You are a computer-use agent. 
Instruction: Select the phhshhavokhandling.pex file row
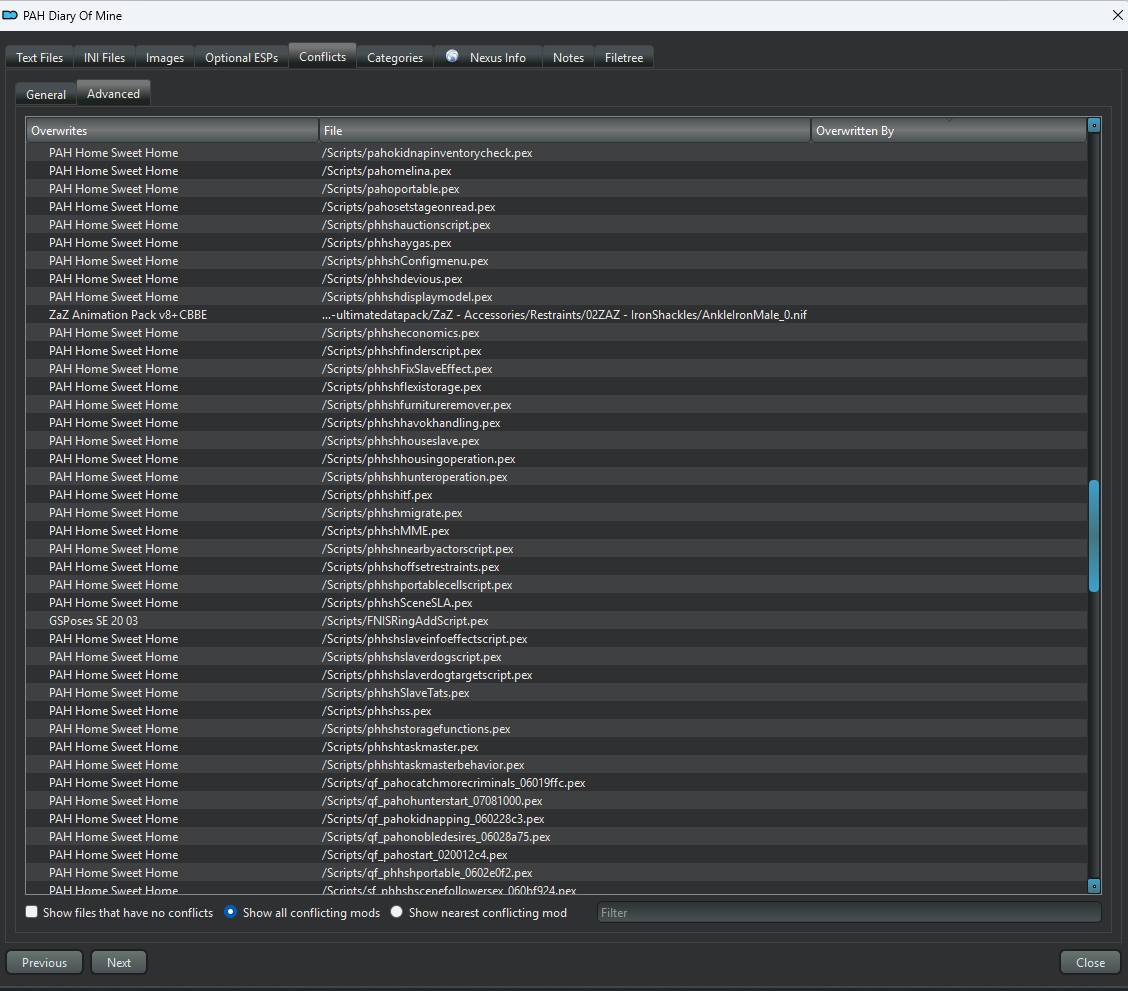coord(556,422)
